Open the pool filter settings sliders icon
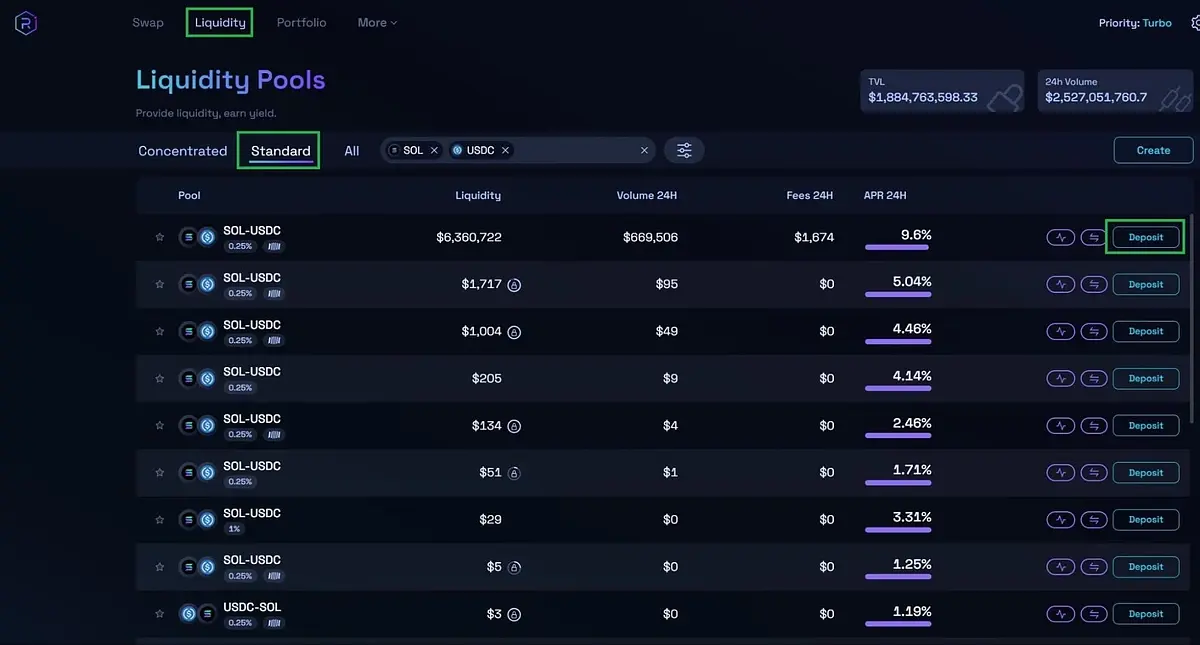The width and height of the screenshot is (1200, 645). coord(684,150)
